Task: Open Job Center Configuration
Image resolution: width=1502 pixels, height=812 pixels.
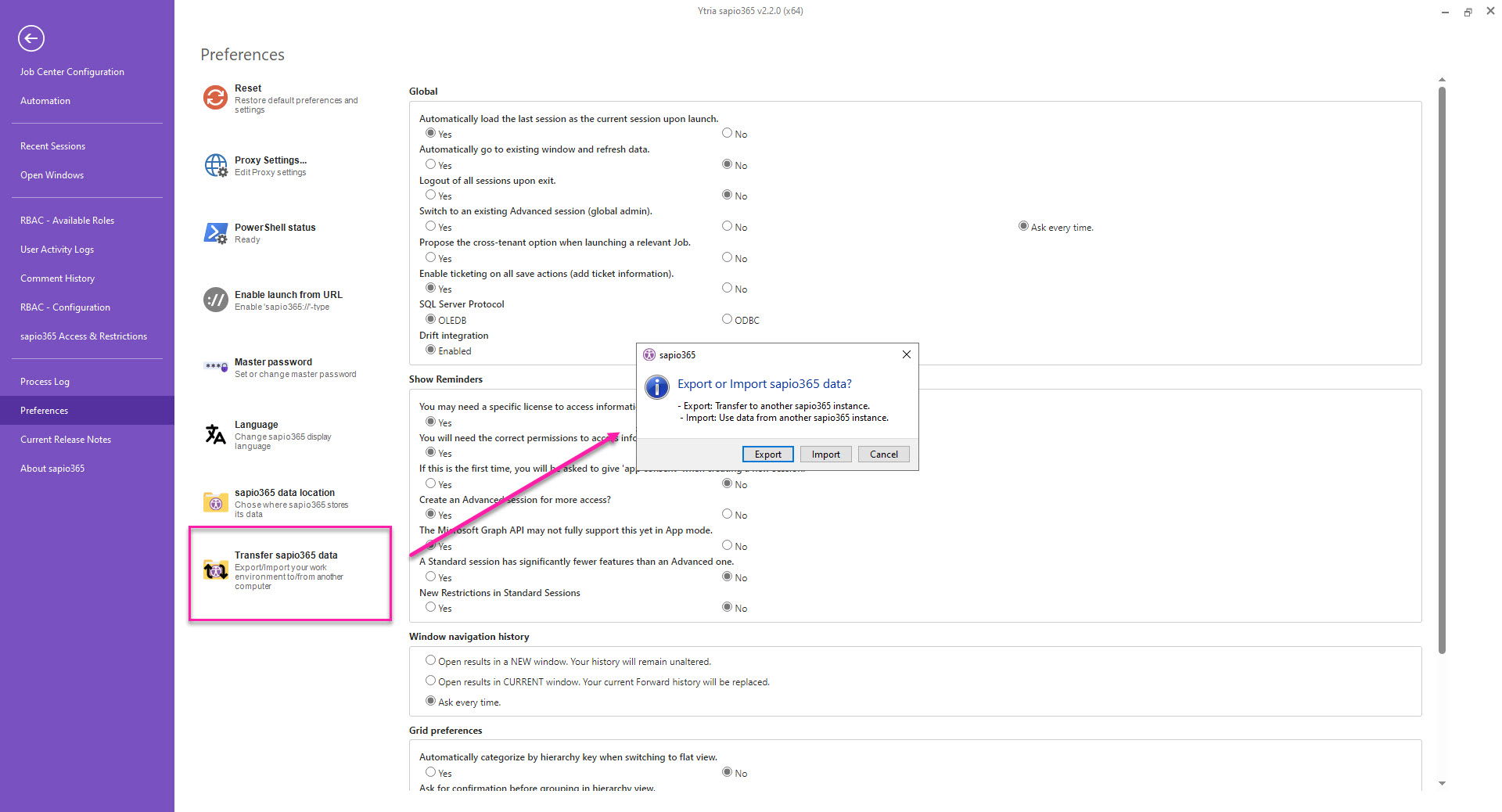Action: [x=72, y=72]
